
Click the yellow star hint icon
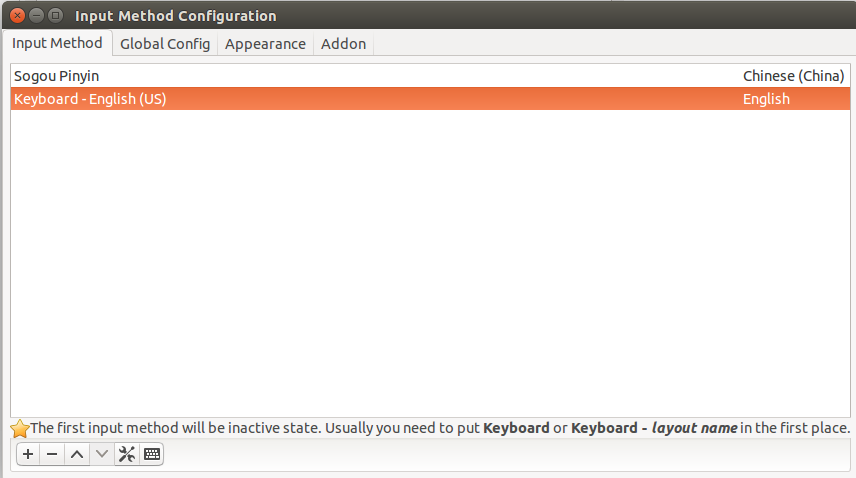pos(20,429)
